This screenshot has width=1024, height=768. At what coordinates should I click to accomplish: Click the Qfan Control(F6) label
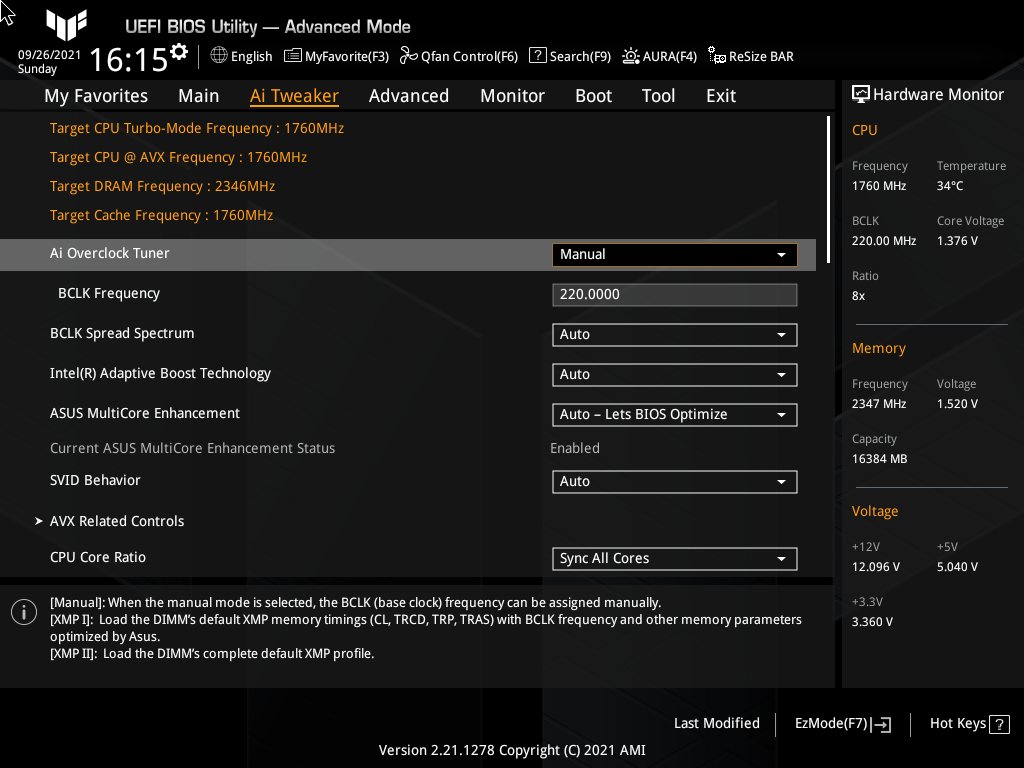tap(470, 56)
